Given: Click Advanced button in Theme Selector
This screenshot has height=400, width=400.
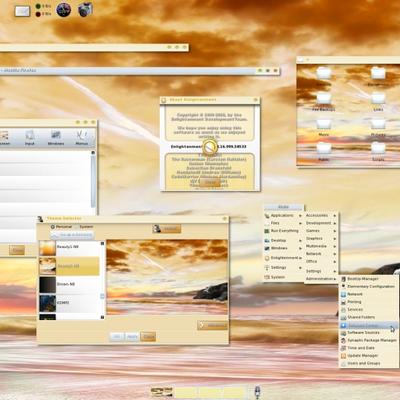Looking at the screenshot, I should 212,325.
